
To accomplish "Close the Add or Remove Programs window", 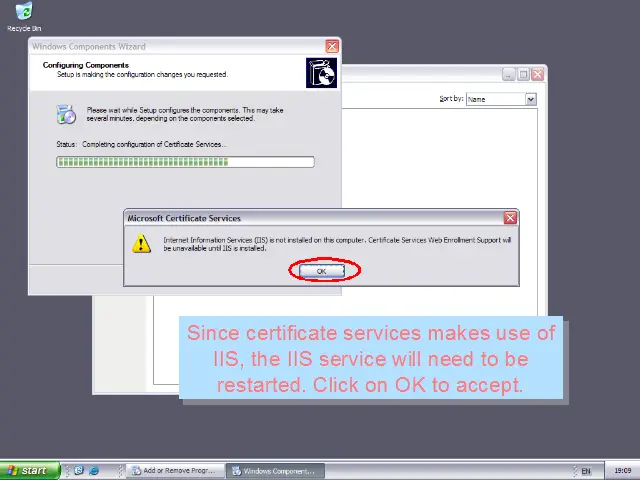I will point(538,75).
